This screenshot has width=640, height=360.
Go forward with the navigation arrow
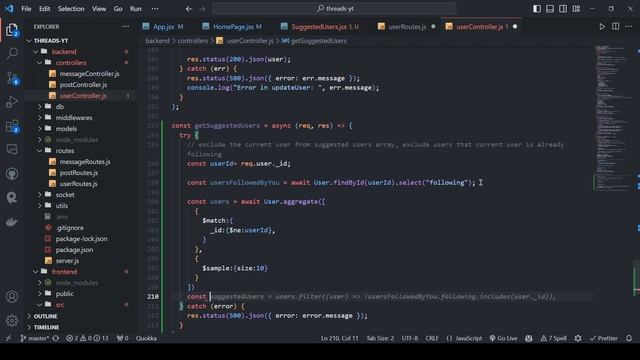[x=202, y=9]
